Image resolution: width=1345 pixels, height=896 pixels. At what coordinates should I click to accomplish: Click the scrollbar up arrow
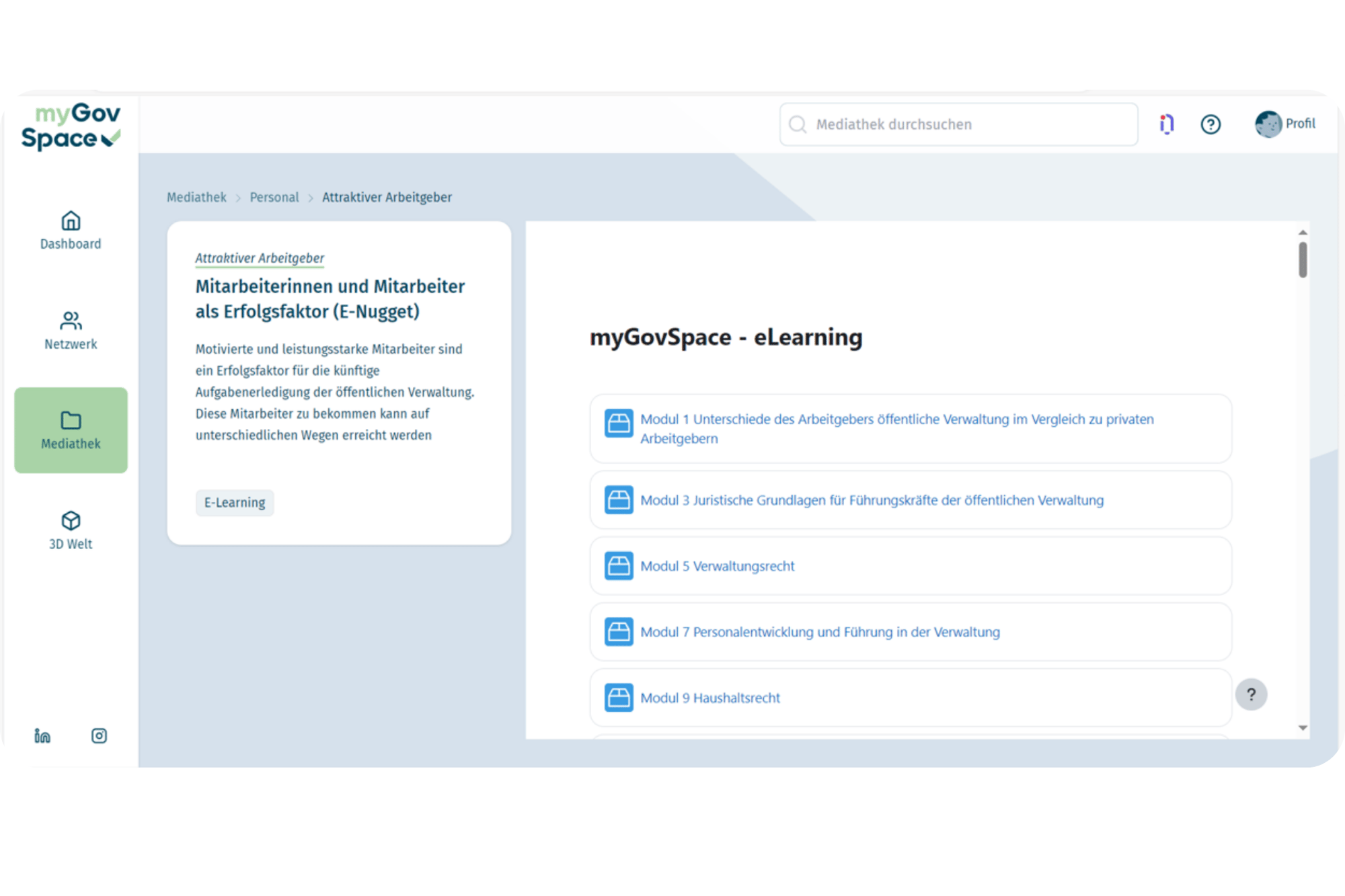pyautogui.click(x=1303, y=233)
